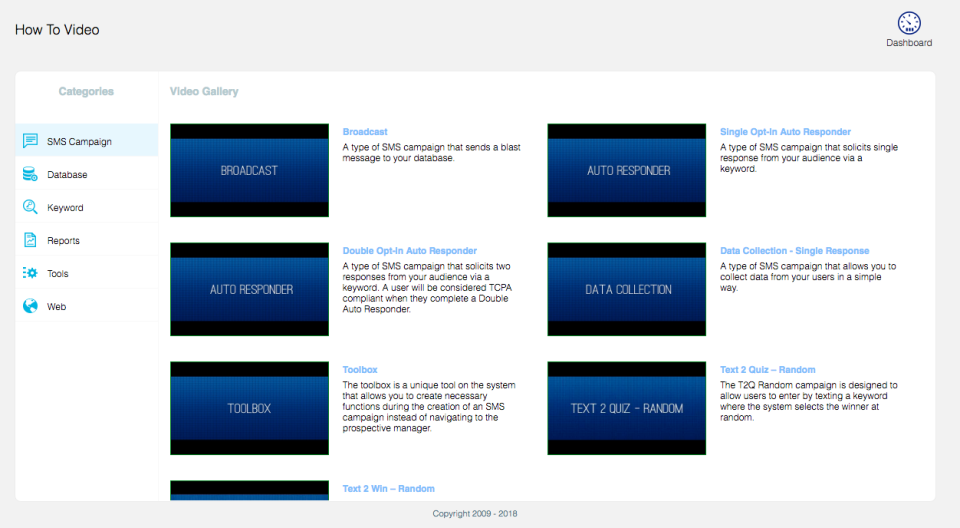Open Data Collection - Single Response link
The image size is (960, 528).
[x=794, y=251]
